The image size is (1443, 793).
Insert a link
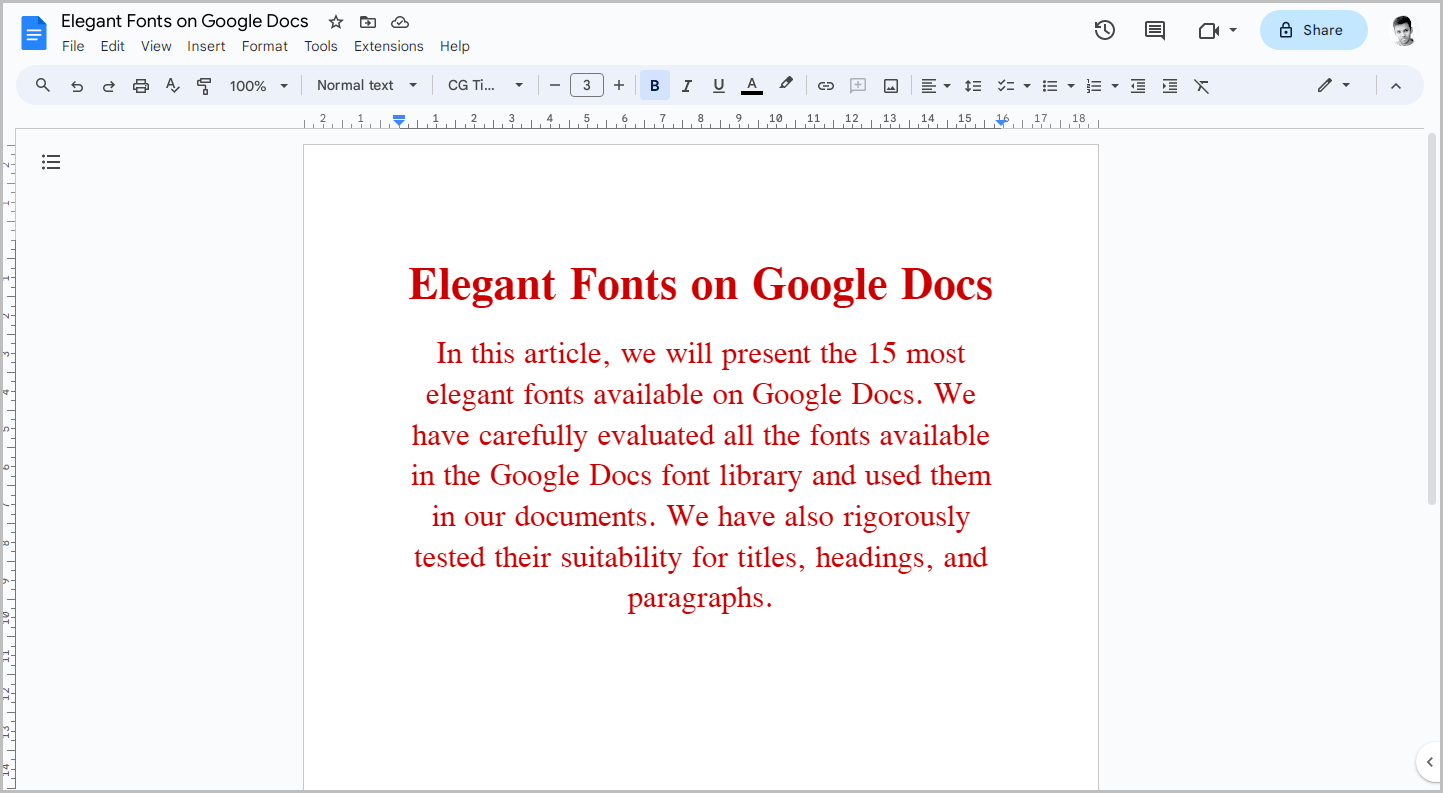click(826, 85)
